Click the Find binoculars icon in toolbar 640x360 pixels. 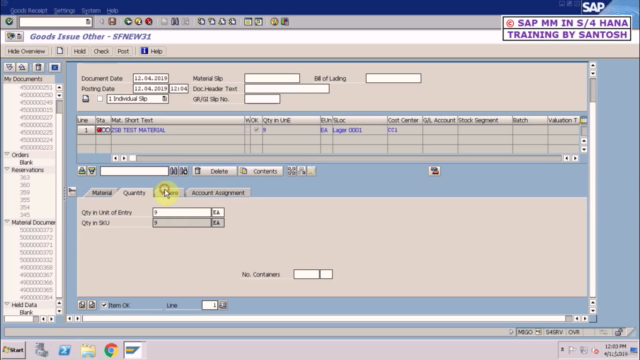click(175, 22)
